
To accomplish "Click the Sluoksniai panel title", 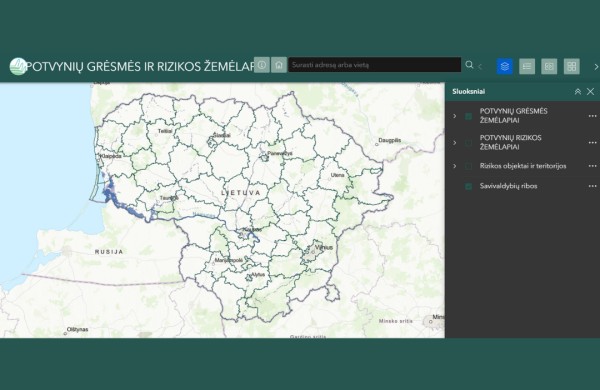I will (x=468, y=91).
